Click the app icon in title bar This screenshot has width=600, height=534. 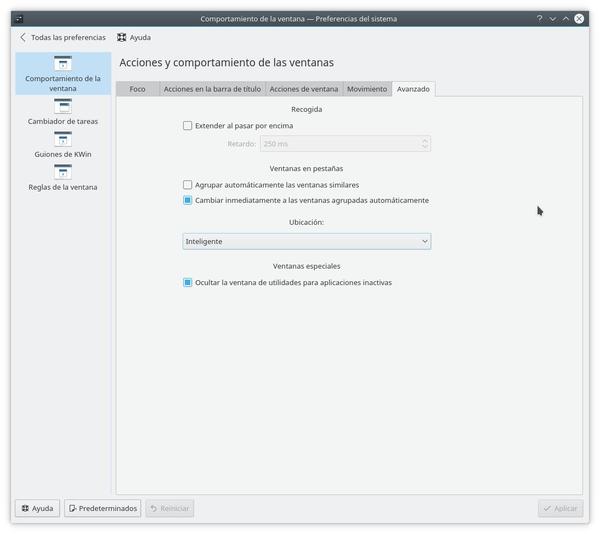tap(19, 18)
